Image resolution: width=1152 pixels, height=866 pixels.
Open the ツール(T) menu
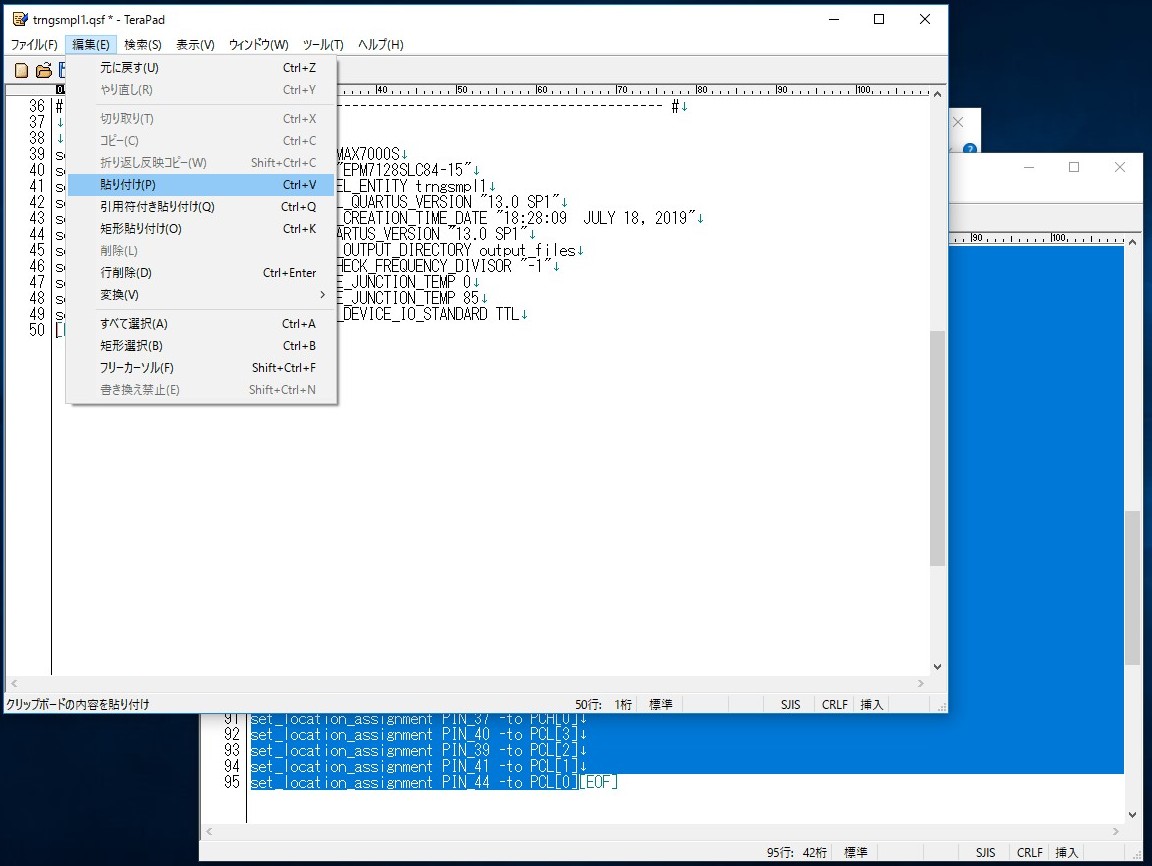[323, 45]
